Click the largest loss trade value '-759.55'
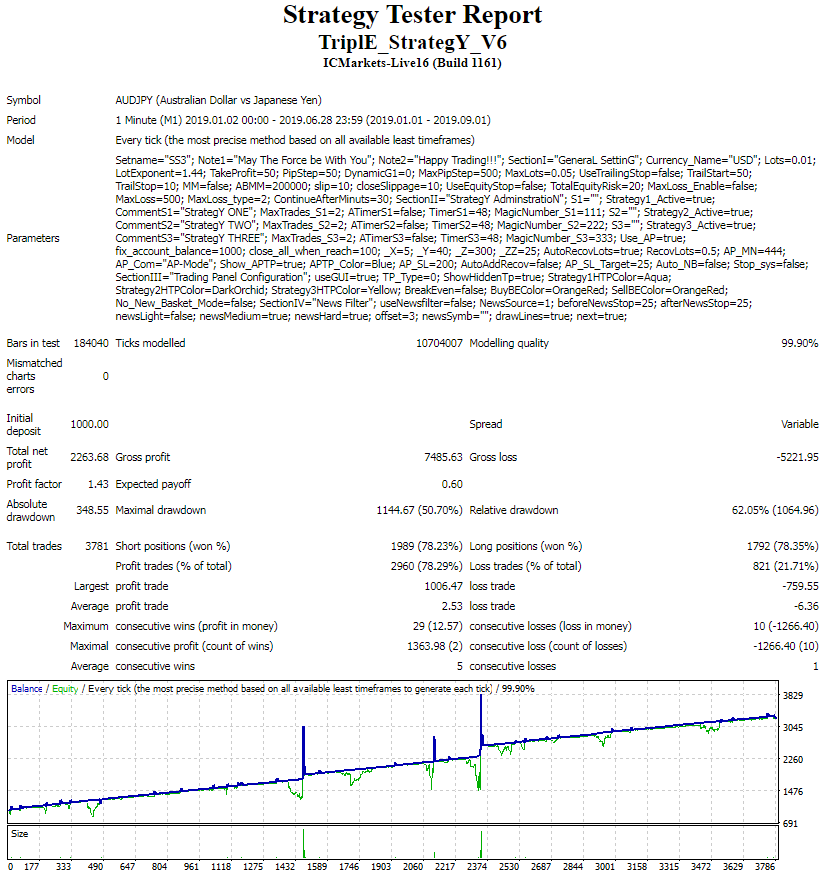The height and width of the screenshot is (876, 836). (800, 586)
